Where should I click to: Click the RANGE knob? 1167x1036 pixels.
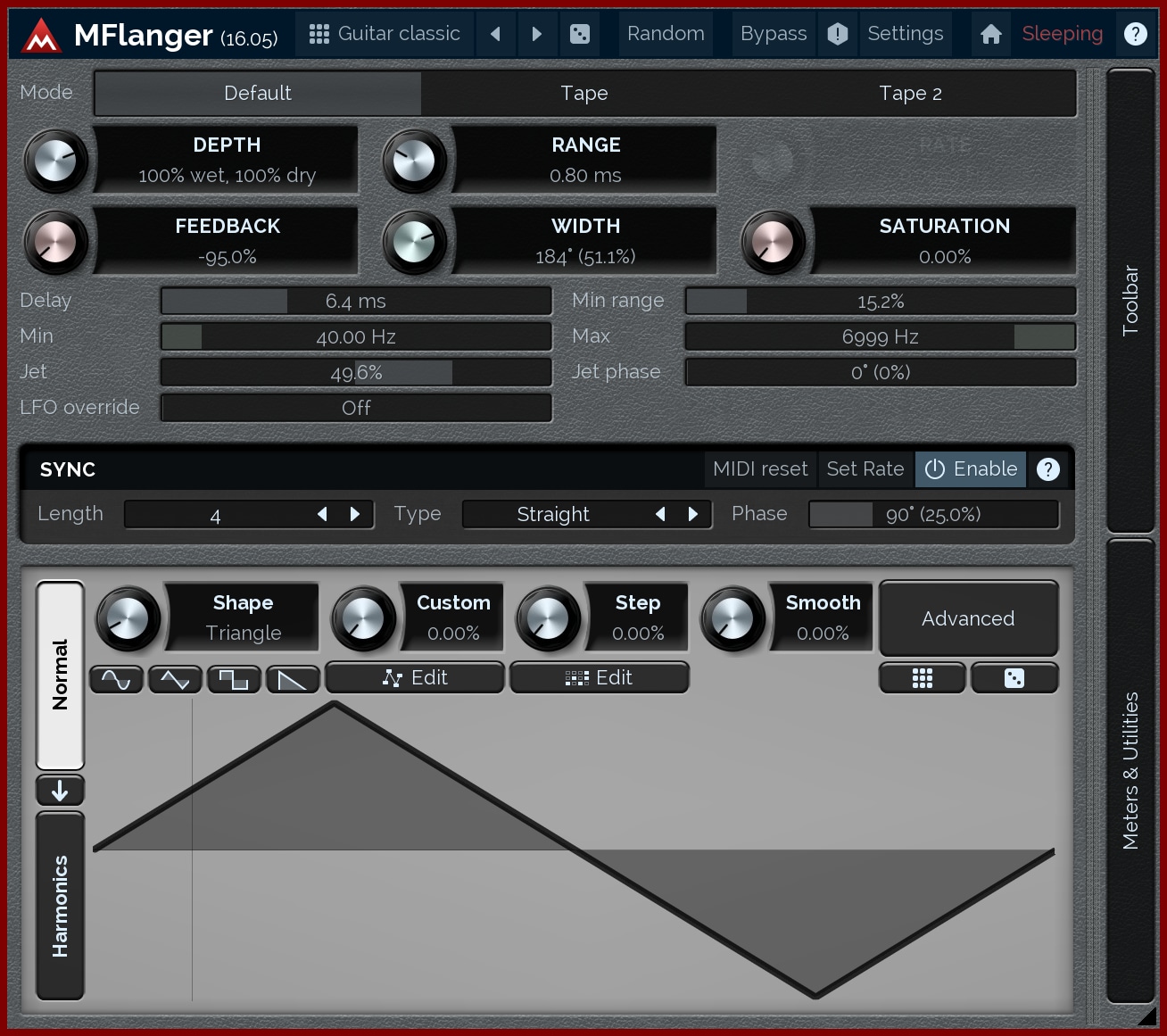coord(414,162)
